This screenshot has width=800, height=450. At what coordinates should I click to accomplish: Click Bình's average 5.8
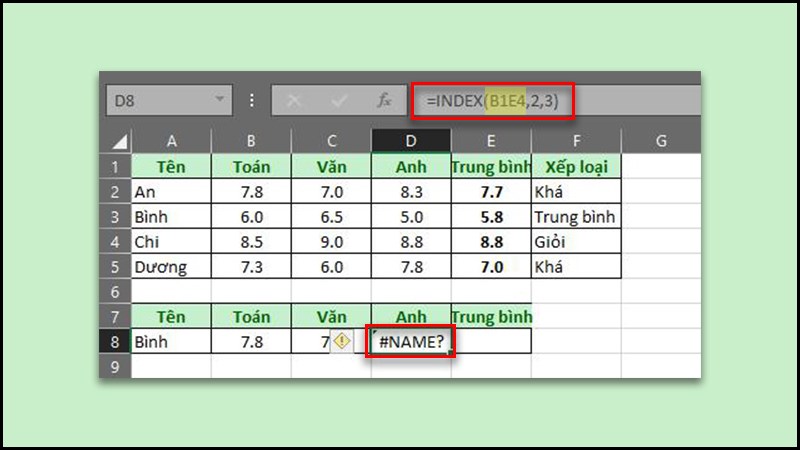click(491, 217)
